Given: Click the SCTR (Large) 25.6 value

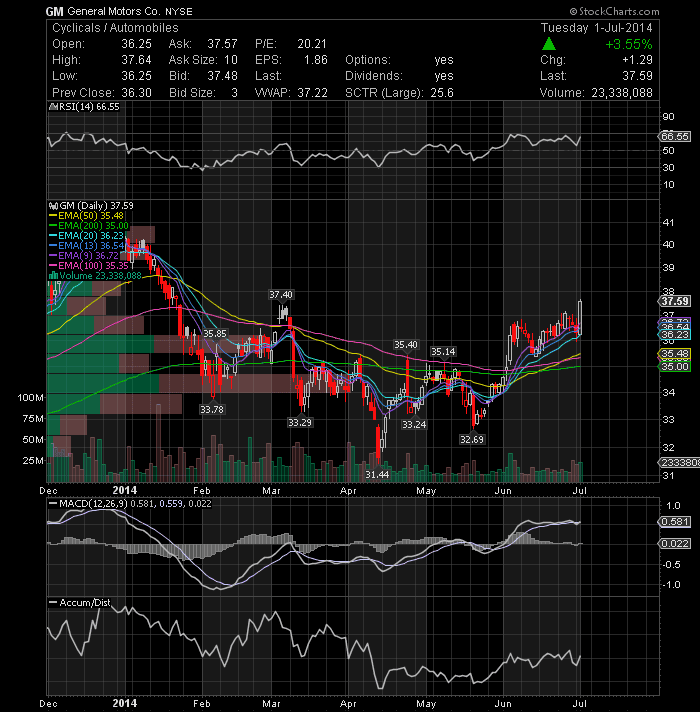Looking at the screenshot, I should coord(442,93).
